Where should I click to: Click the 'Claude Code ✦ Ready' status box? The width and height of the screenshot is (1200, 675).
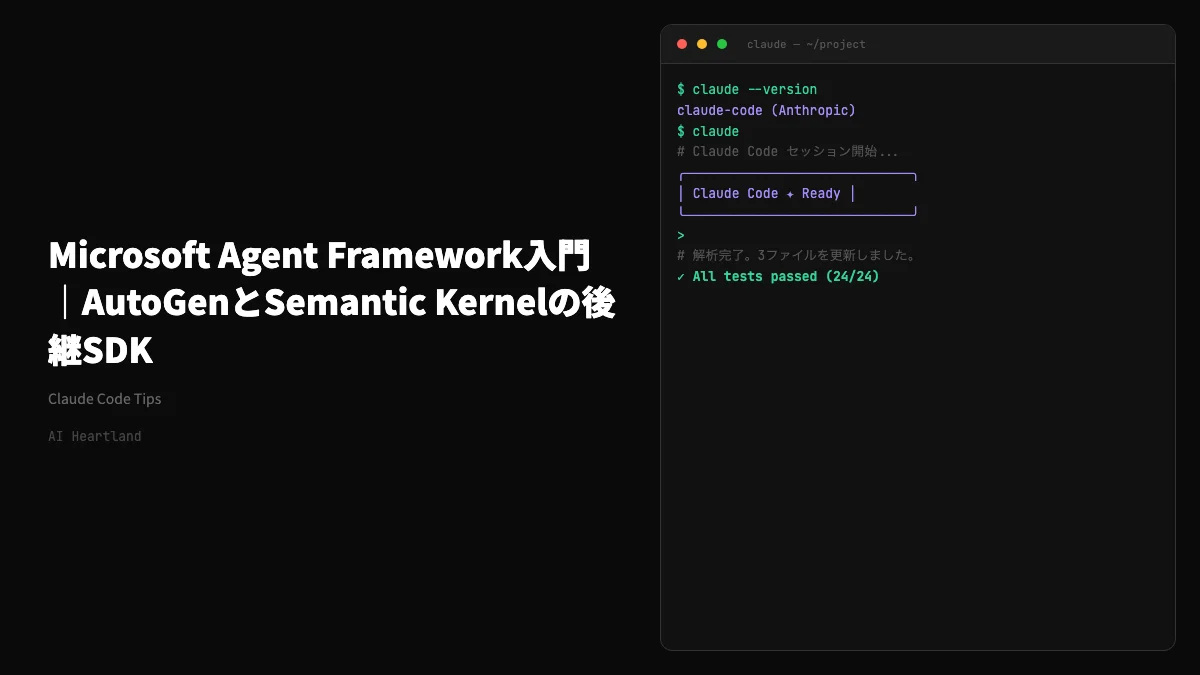coord(798,194)
